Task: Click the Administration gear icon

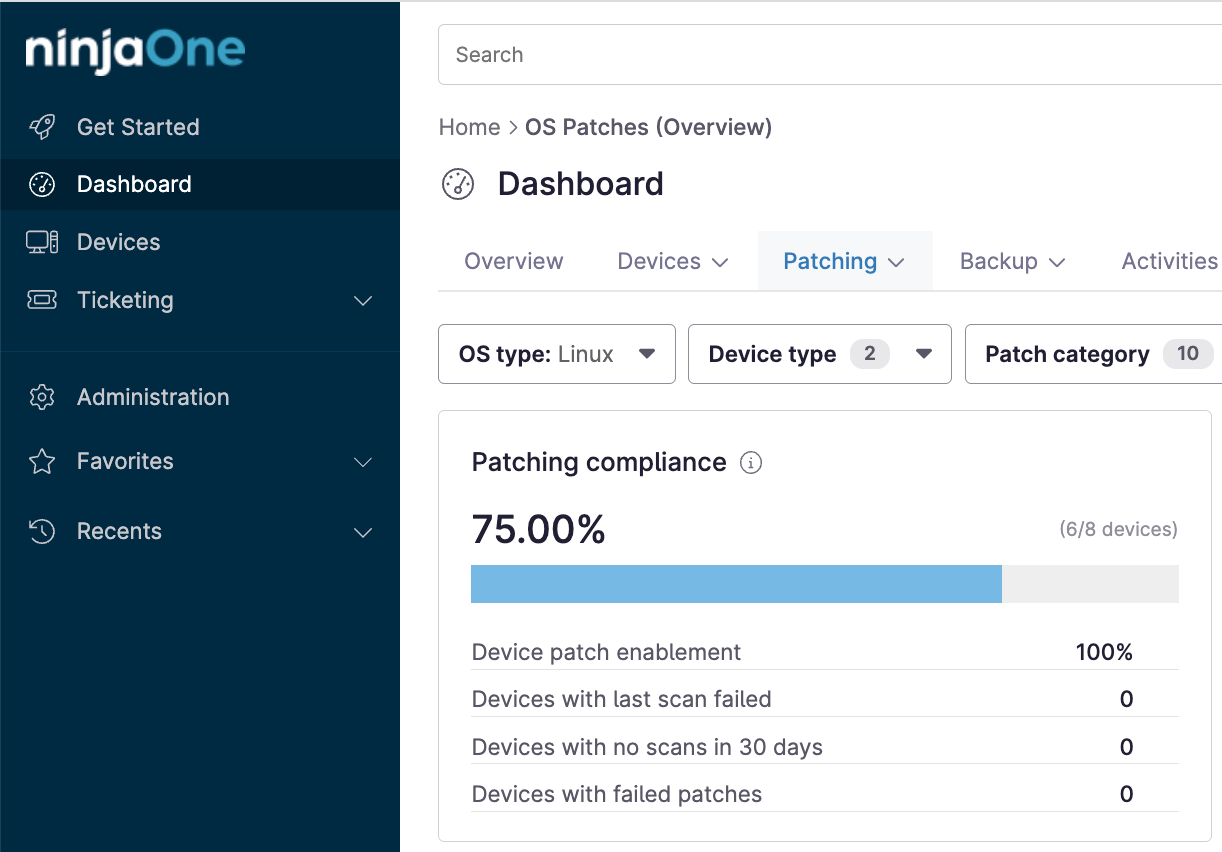Action: (x=42, y=397)
